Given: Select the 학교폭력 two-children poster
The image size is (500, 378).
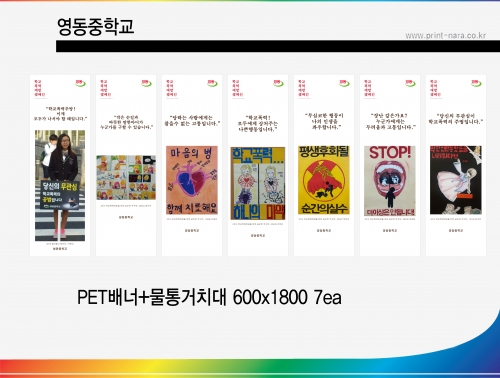Looking at the screenshot, I should click(258, 183).
